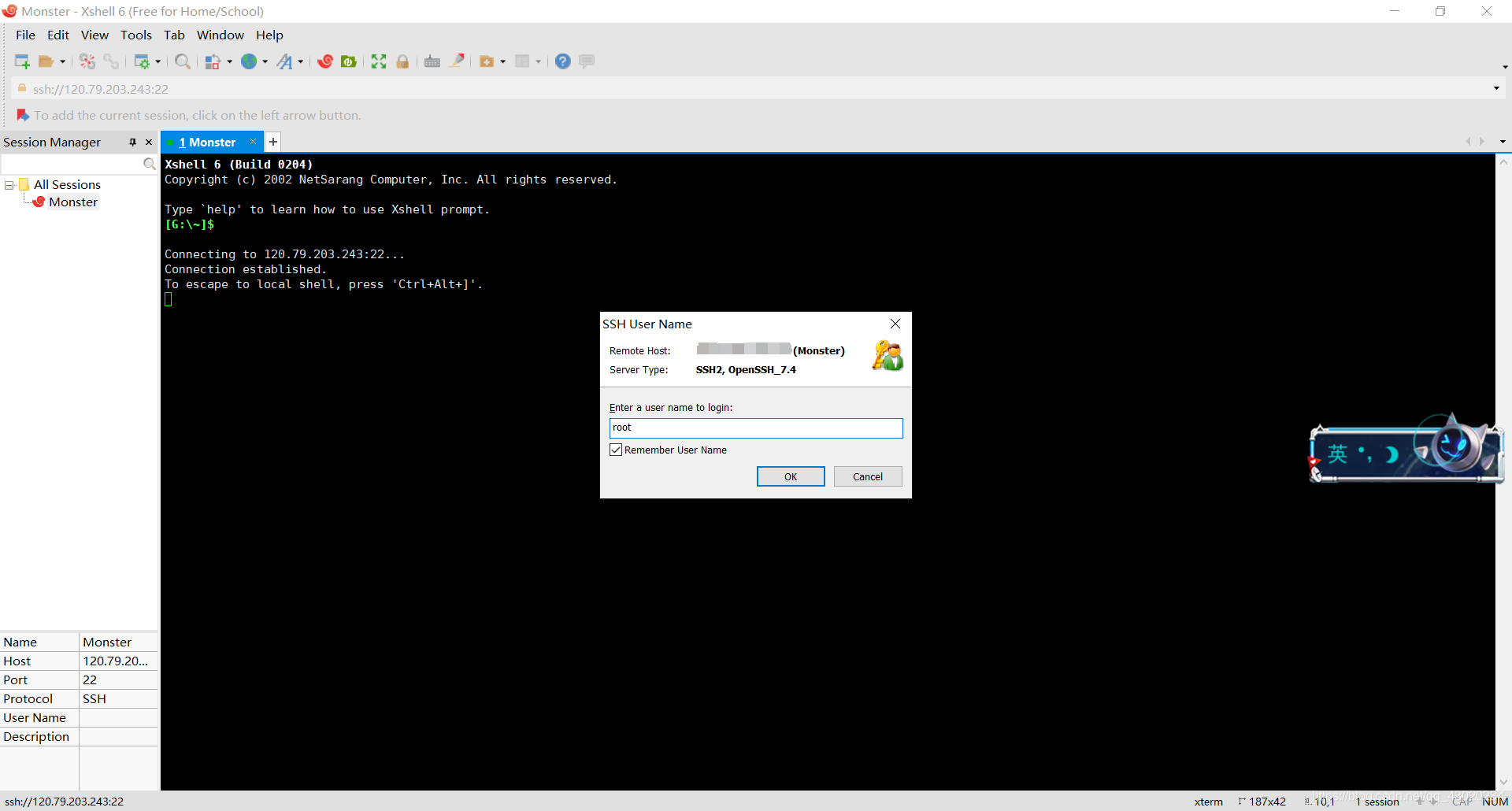Expand the Font dropdown arrow
The image size is (1512, 811).
301,61
